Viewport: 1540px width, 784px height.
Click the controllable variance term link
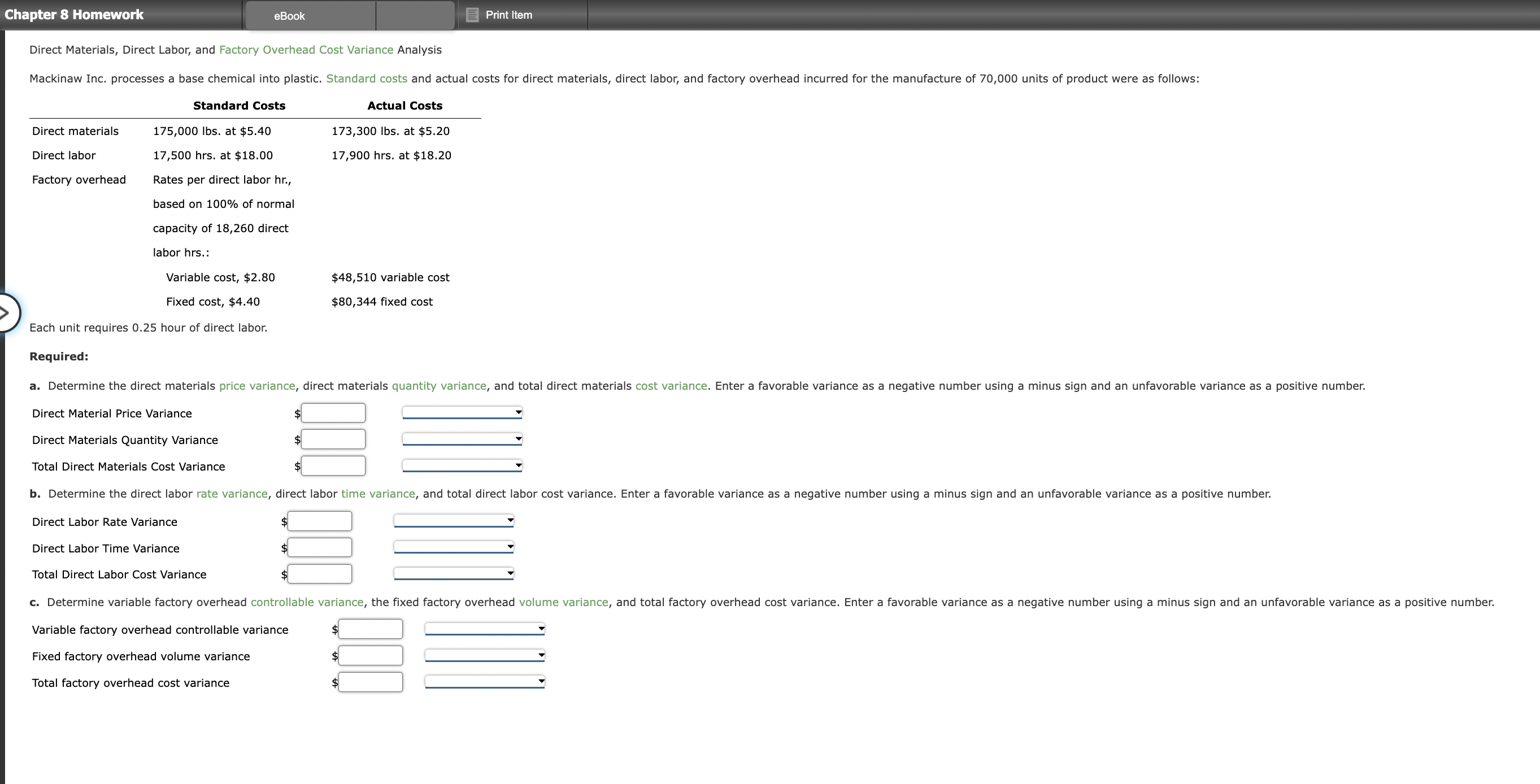(307, 602)
